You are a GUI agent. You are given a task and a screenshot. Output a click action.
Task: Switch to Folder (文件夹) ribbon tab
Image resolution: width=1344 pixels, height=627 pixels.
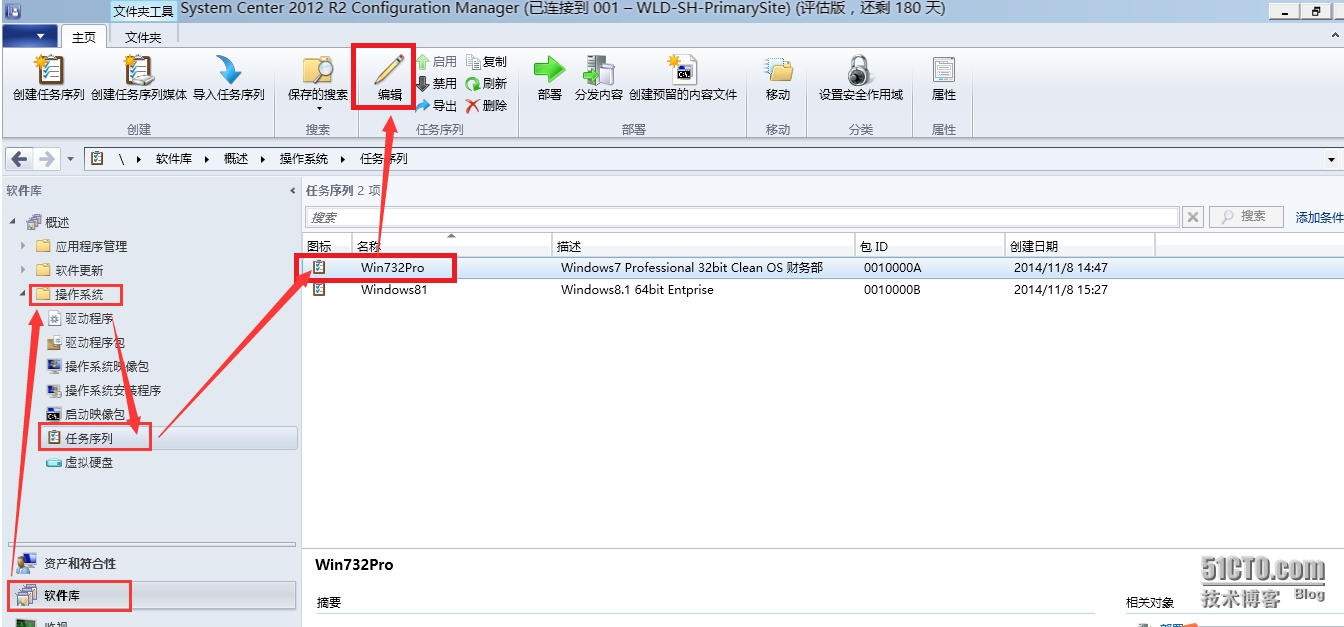coord(143,37)
